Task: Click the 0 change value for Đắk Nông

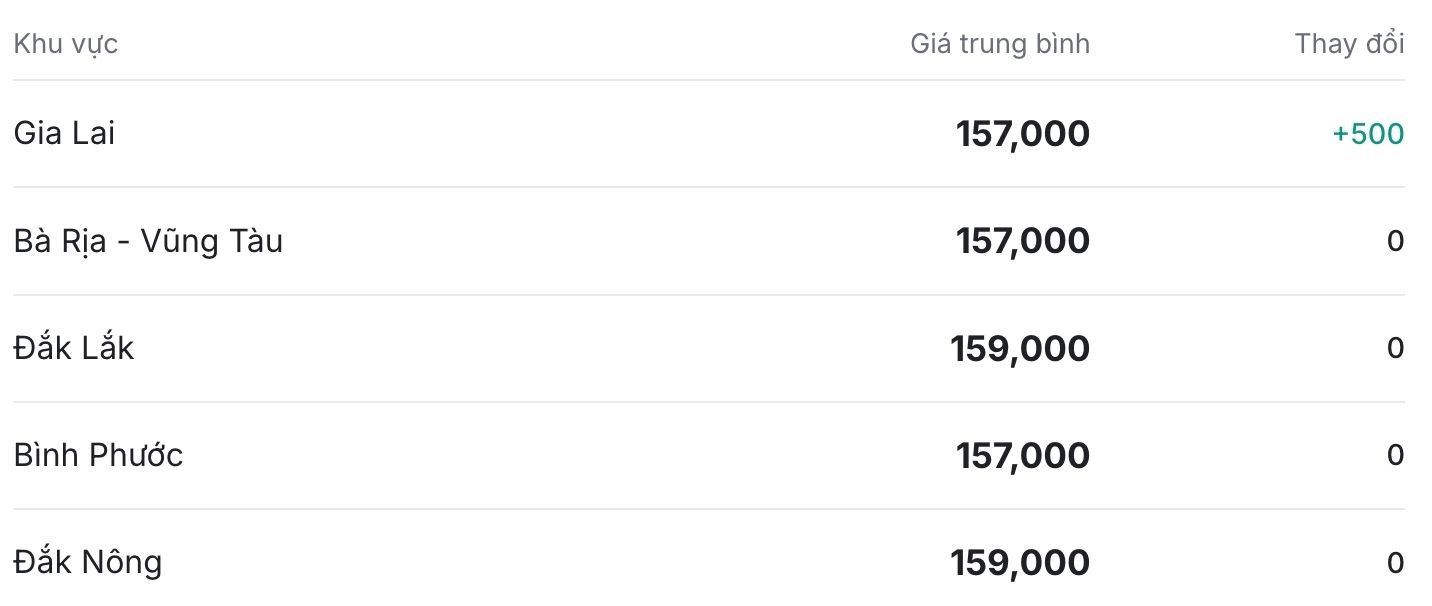Action: tap(1396, 563)
